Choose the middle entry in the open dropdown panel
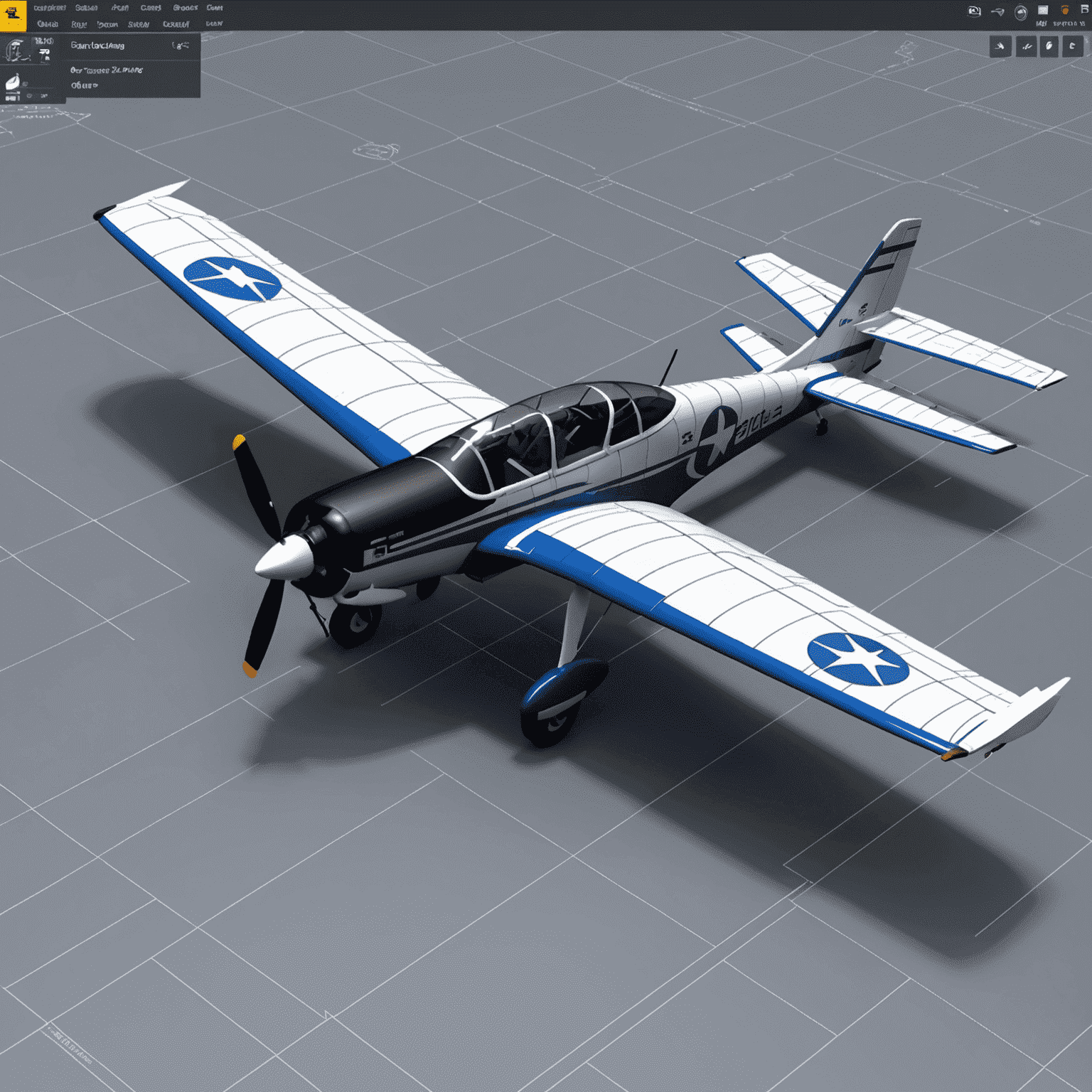This screenshot has height=1092, width=1092. 107,70
